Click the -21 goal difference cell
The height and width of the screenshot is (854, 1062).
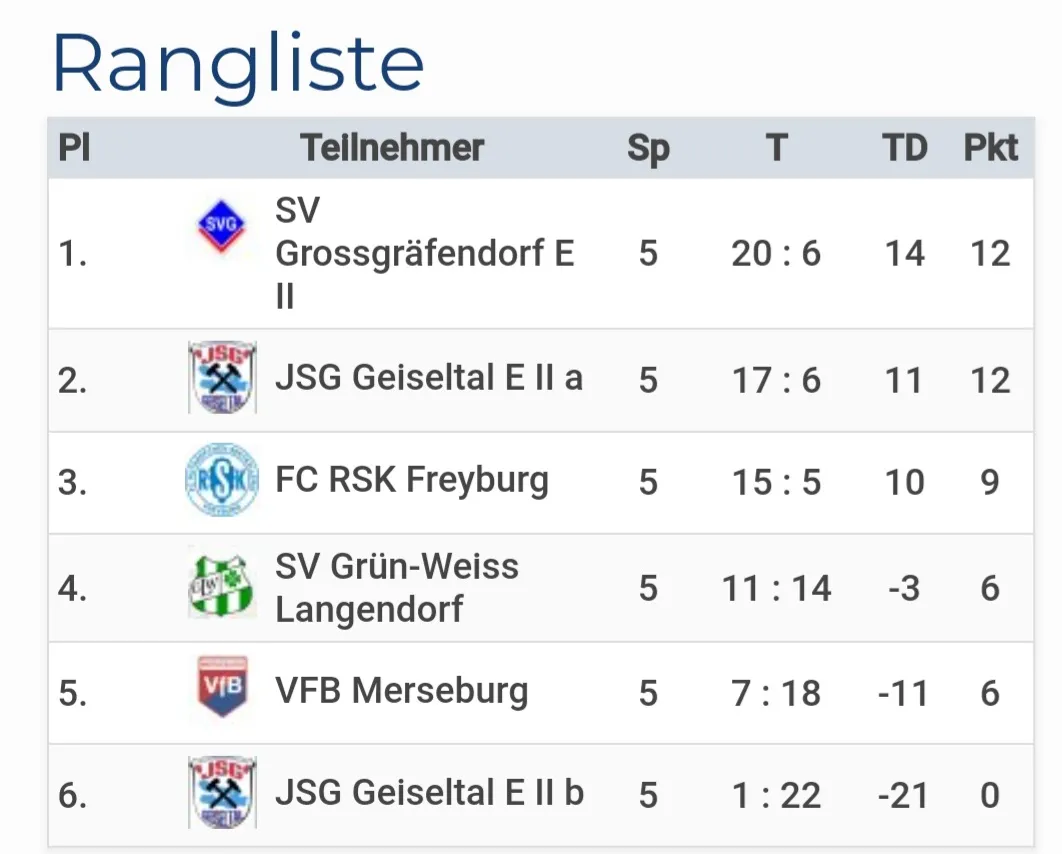pyautogui.click(x=904, y=796)
